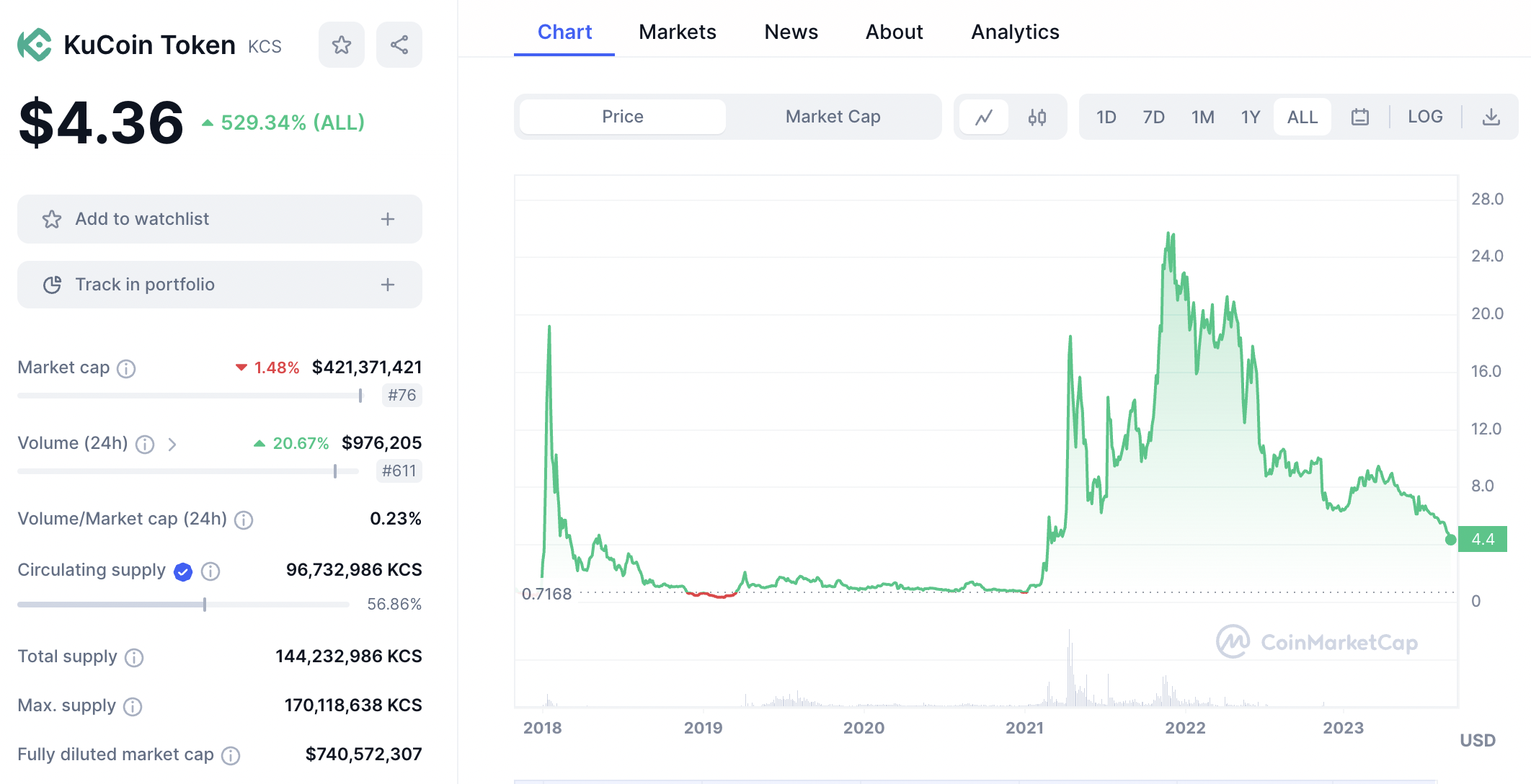
Task: Click the plus icon on Track in portfolio
Action: click(x=388, y=285)
